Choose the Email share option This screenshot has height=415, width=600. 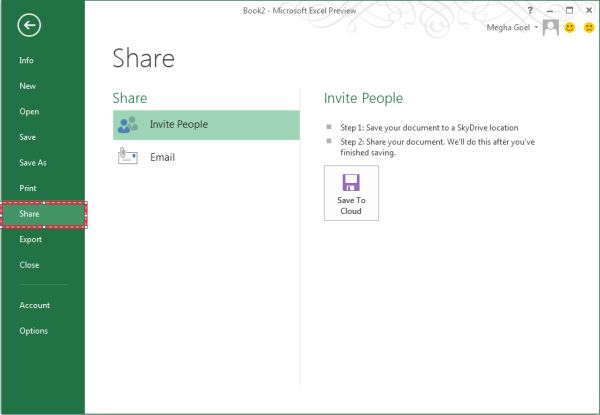(x=206, y=156)
